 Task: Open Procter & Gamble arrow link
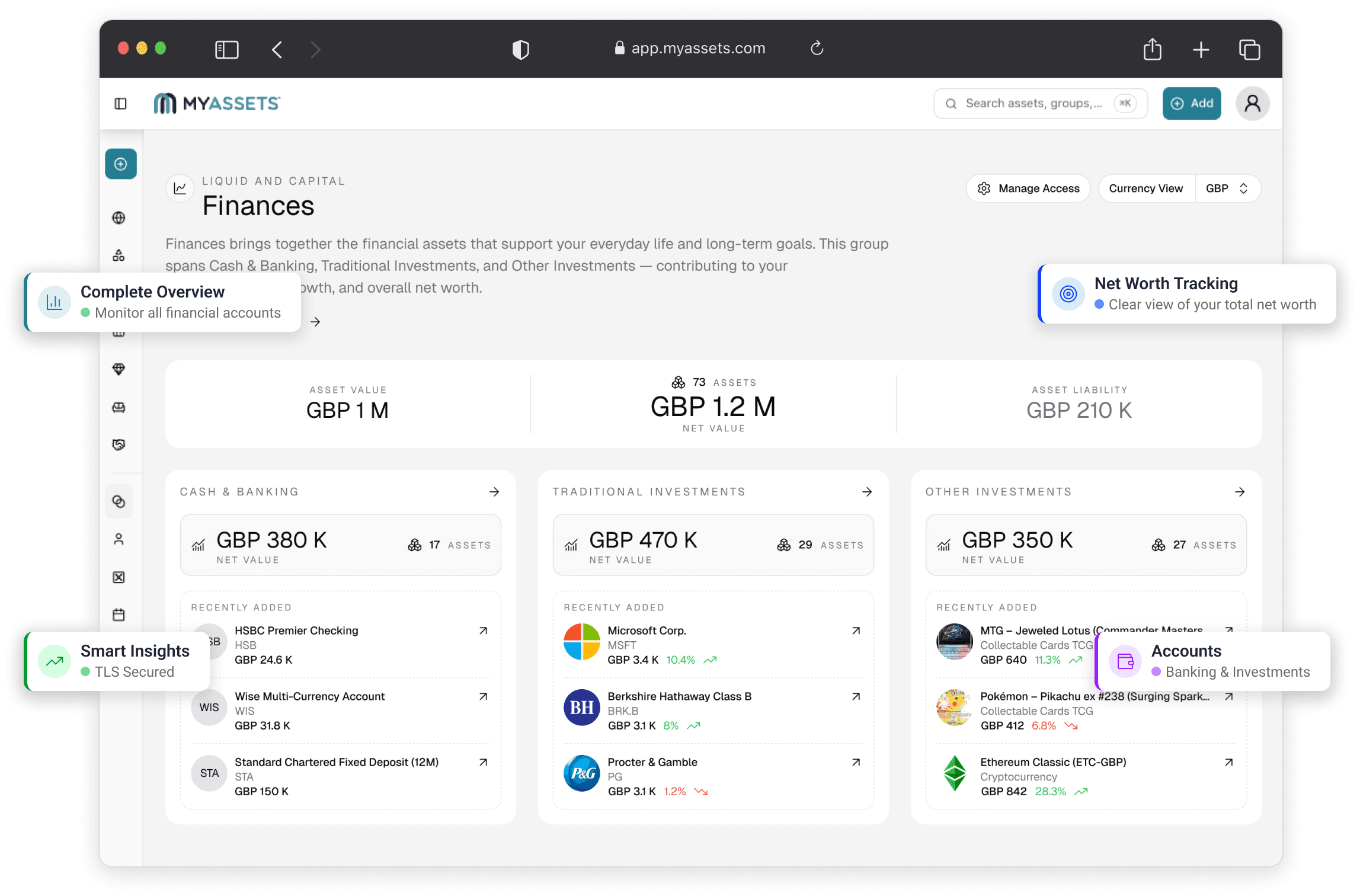tap(856, 762)
